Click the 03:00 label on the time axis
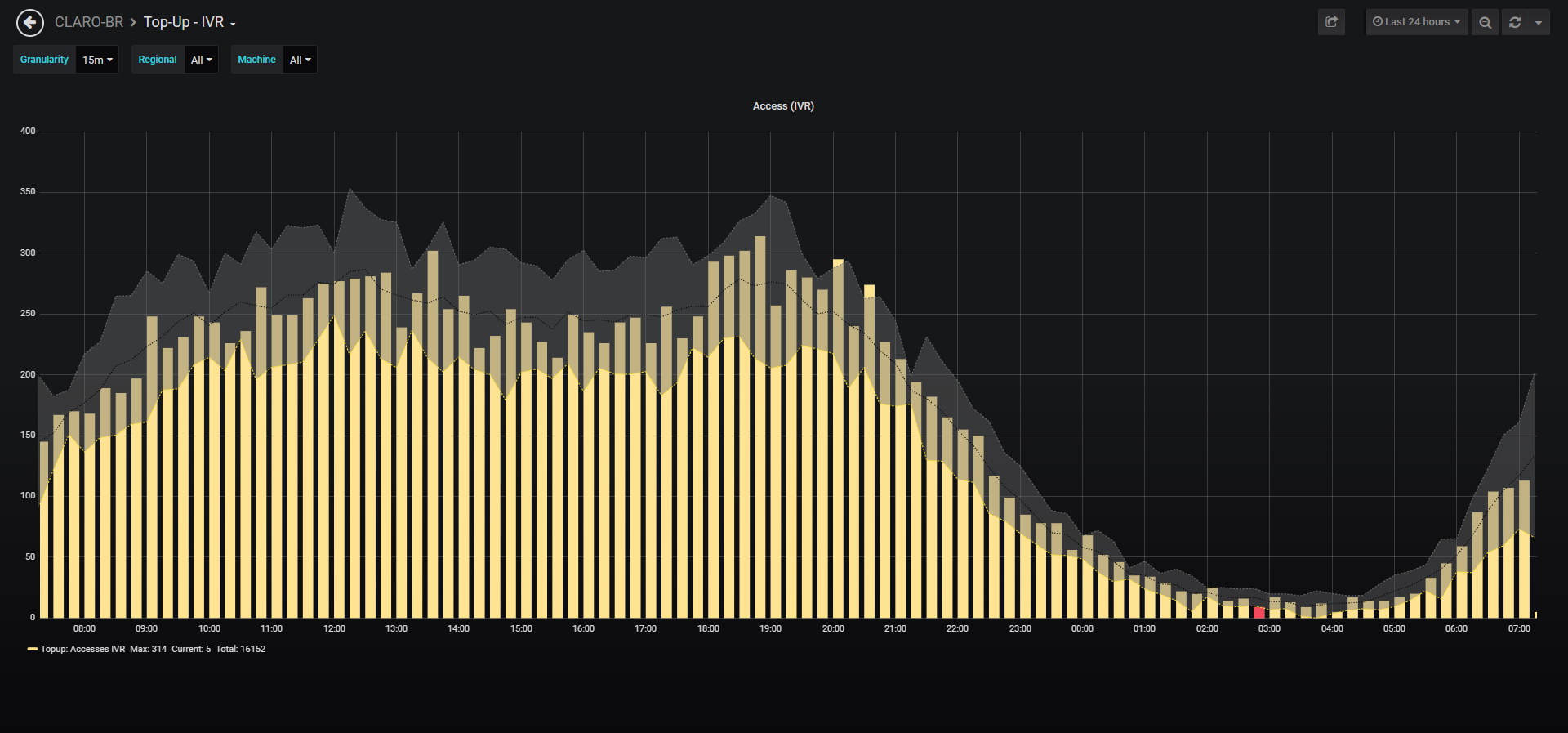 click(1269, 628)
